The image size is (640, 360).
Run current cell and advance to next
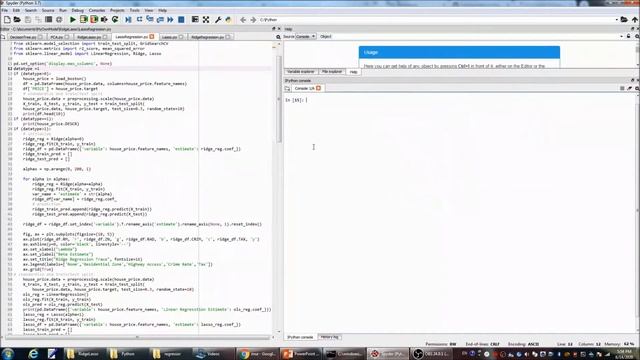click(94, 20)
